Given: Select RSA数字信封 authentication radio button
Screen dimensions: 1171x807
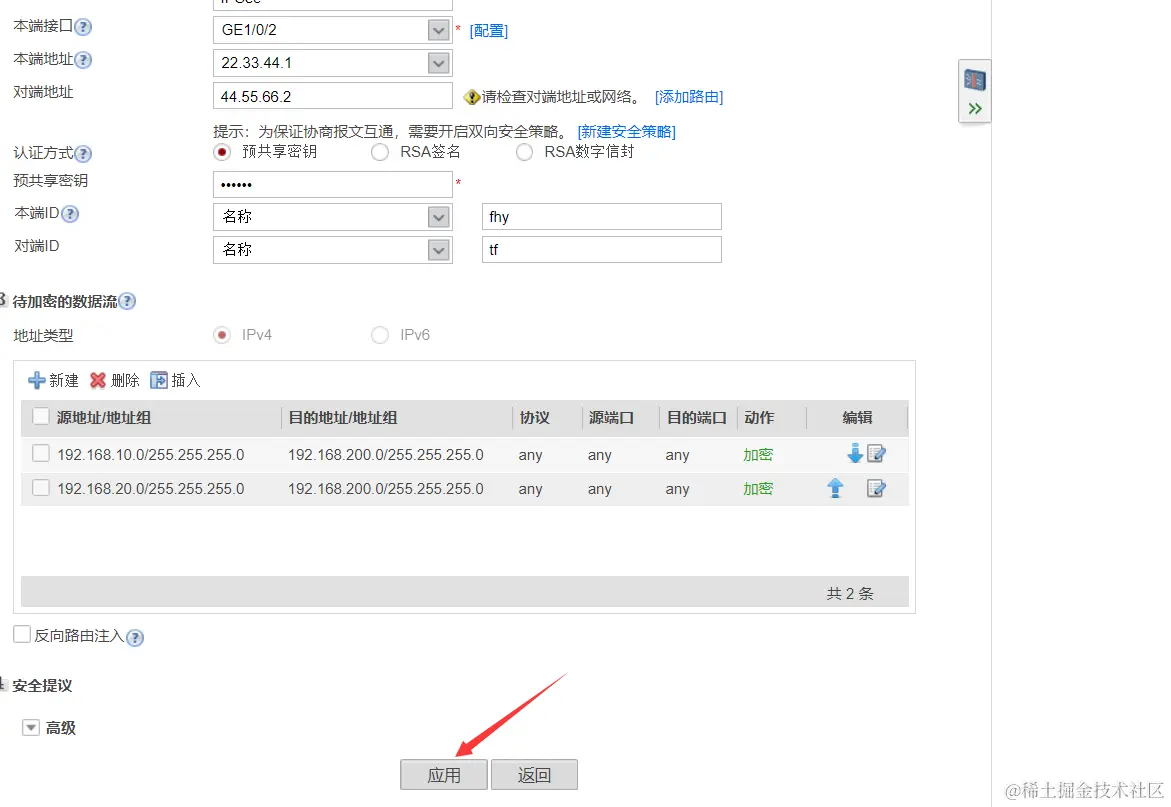Looking at the screenshot, I should click(x=524, y=152).
